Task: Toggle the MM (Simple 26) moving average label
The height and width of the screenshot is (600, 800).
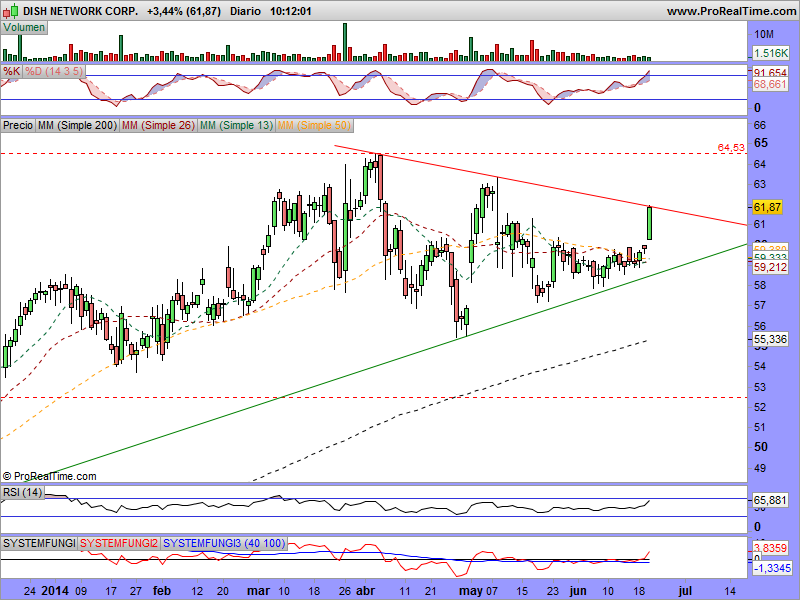Action: [157, 125]
